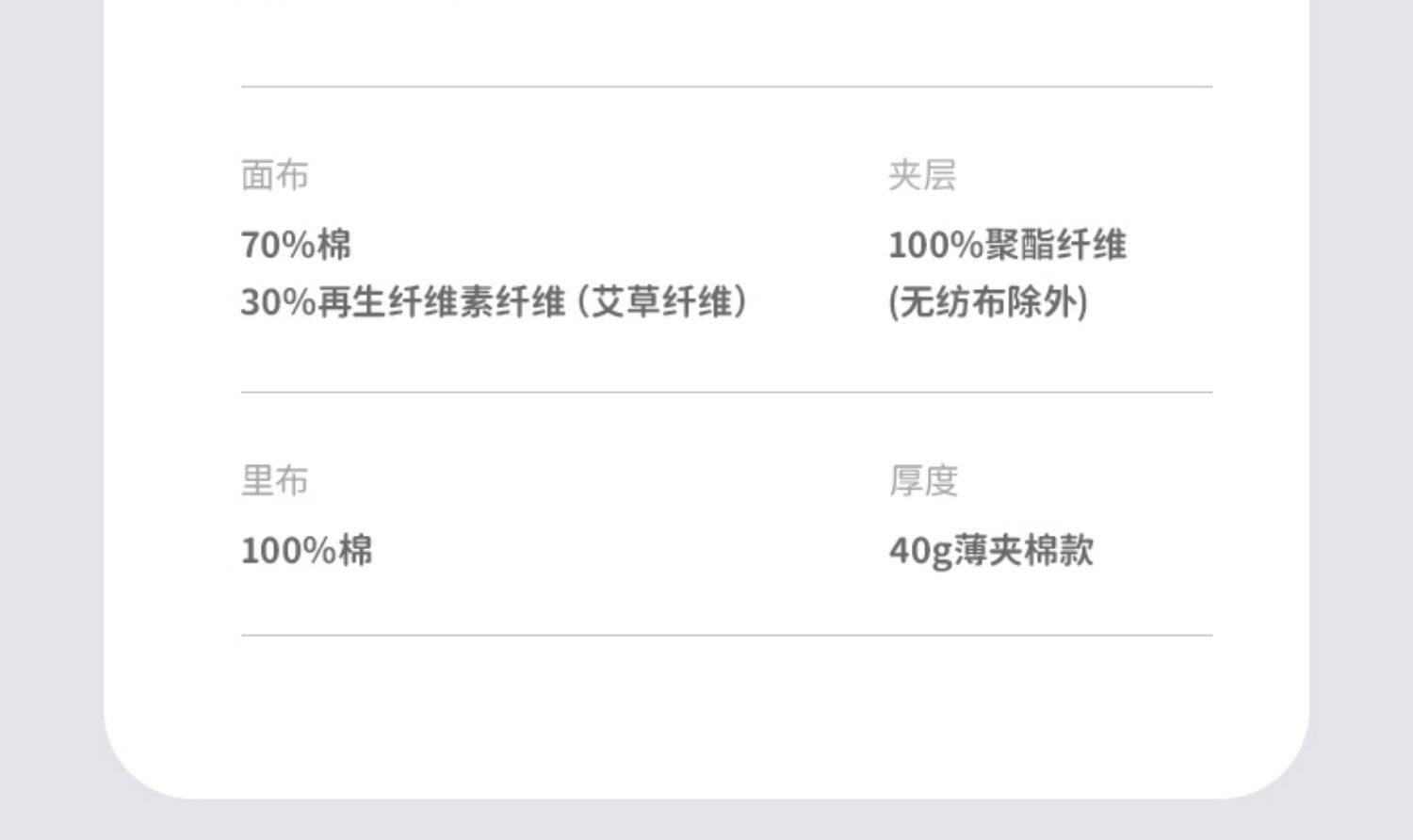
Task: Click the 夹层 section label
Action: pyautogui.click(x=921, y=175)
